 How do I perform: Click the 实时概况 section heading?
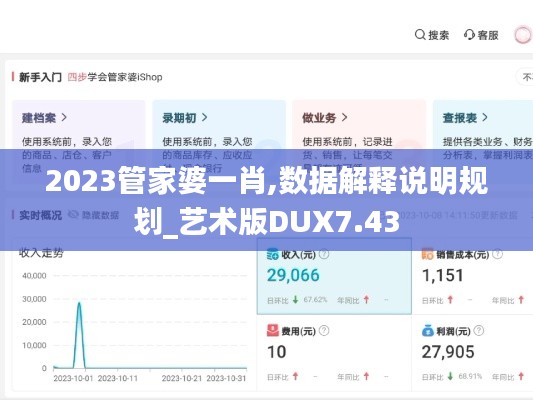pyautogui.click(x=40, y=215)
